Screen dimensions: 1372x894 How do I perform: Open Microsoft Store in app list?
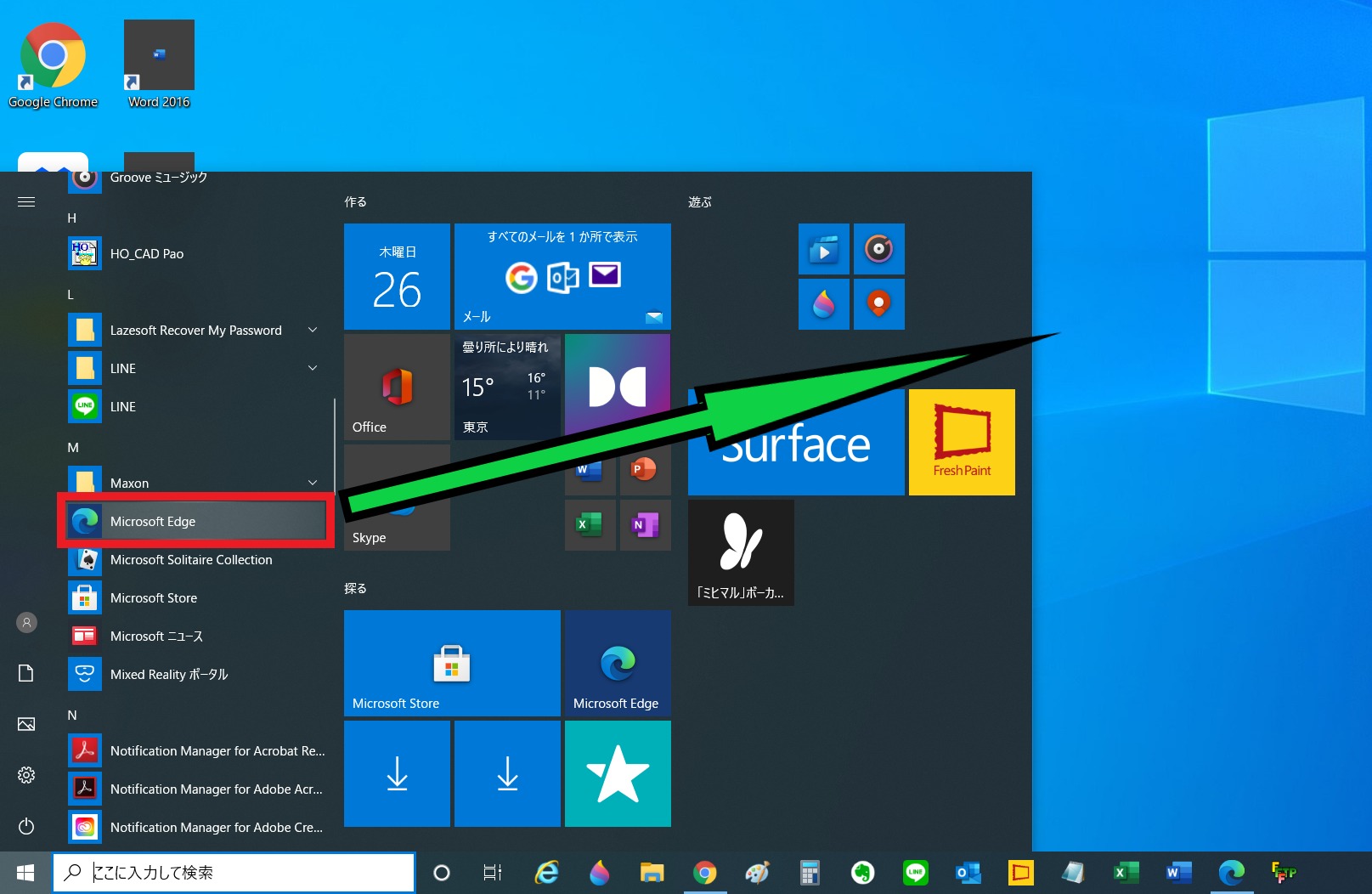(196, 597)
